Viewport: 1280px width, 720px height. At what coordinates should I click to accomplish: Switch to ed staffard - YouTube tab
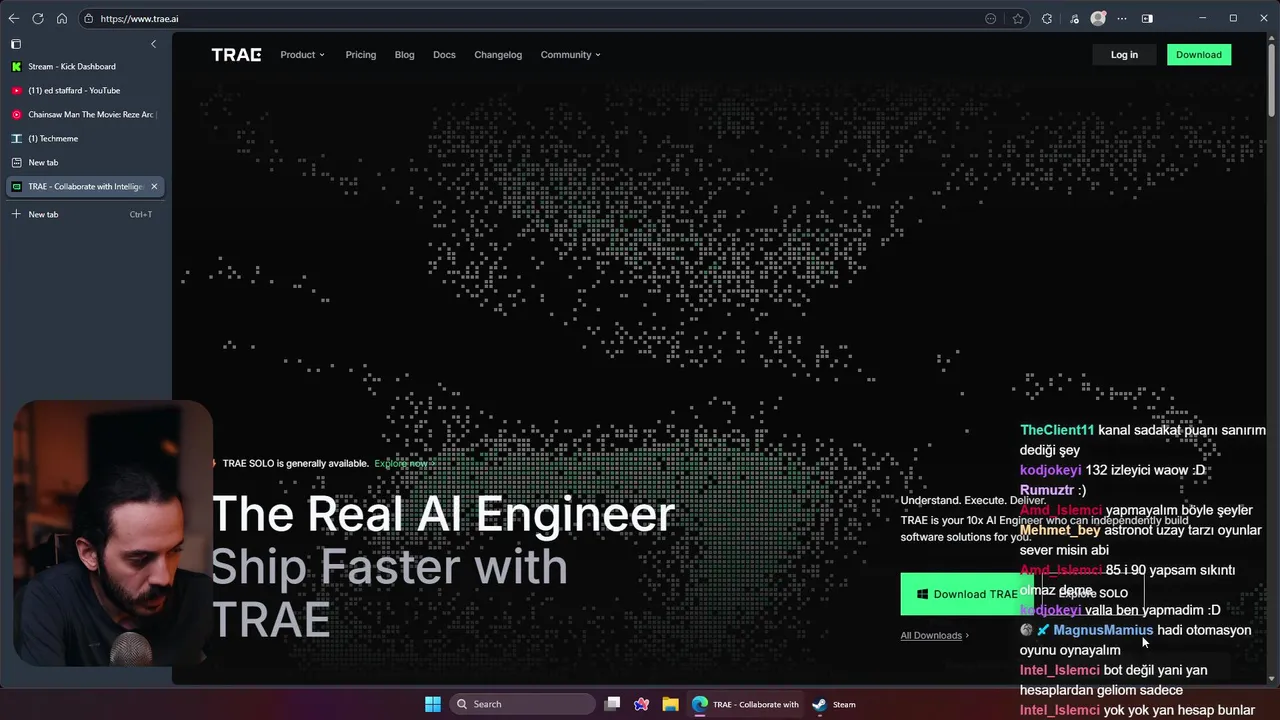click(x=85, y=90)
